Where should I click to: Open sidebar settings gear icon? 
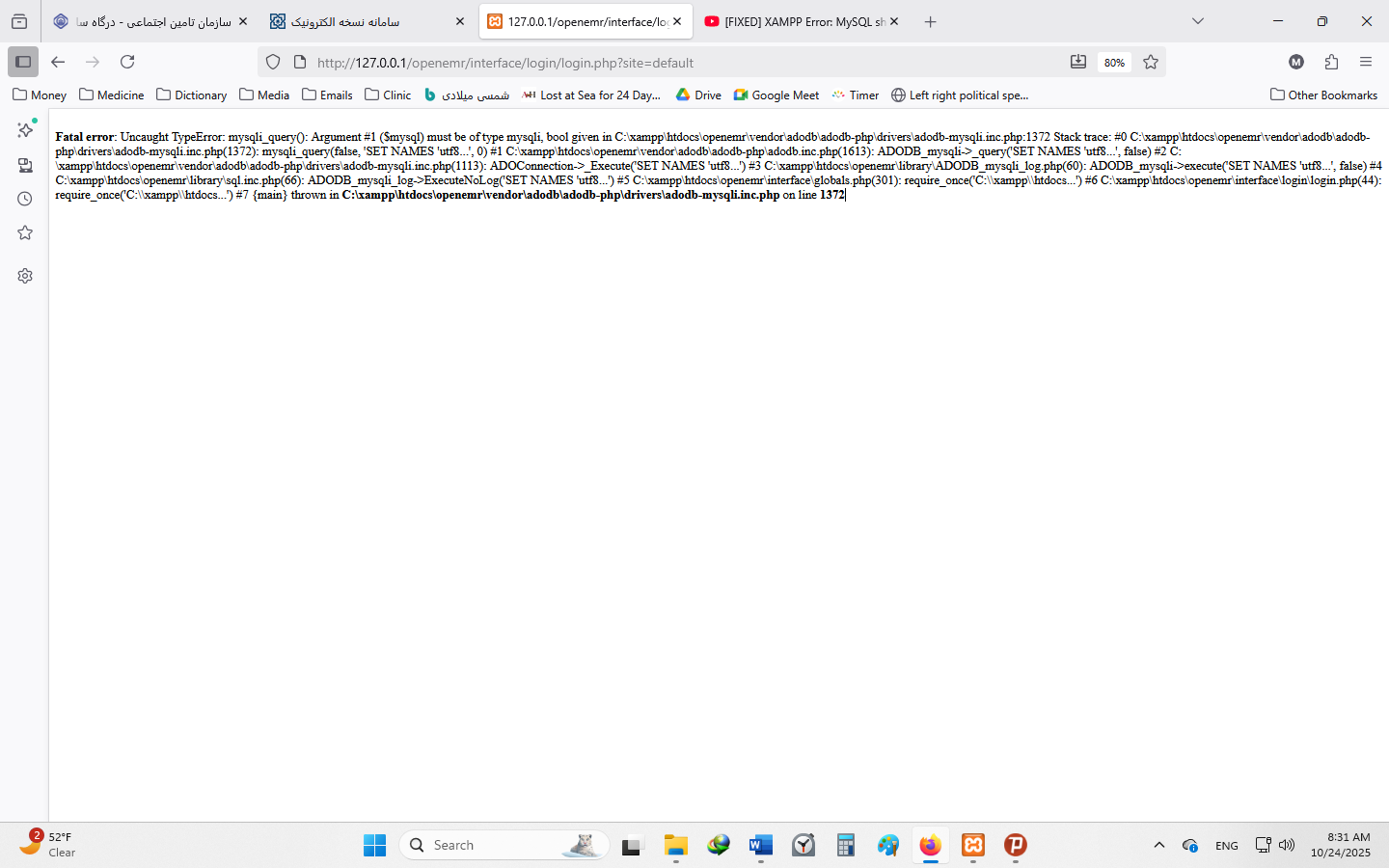25,276
